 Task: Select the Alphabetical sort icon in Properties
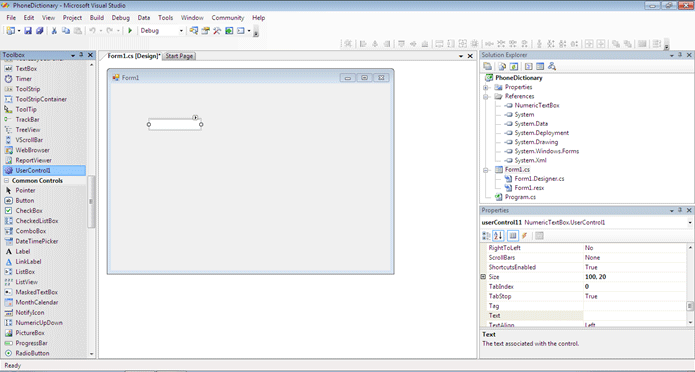pyautogui.click(x=498, y=236)
